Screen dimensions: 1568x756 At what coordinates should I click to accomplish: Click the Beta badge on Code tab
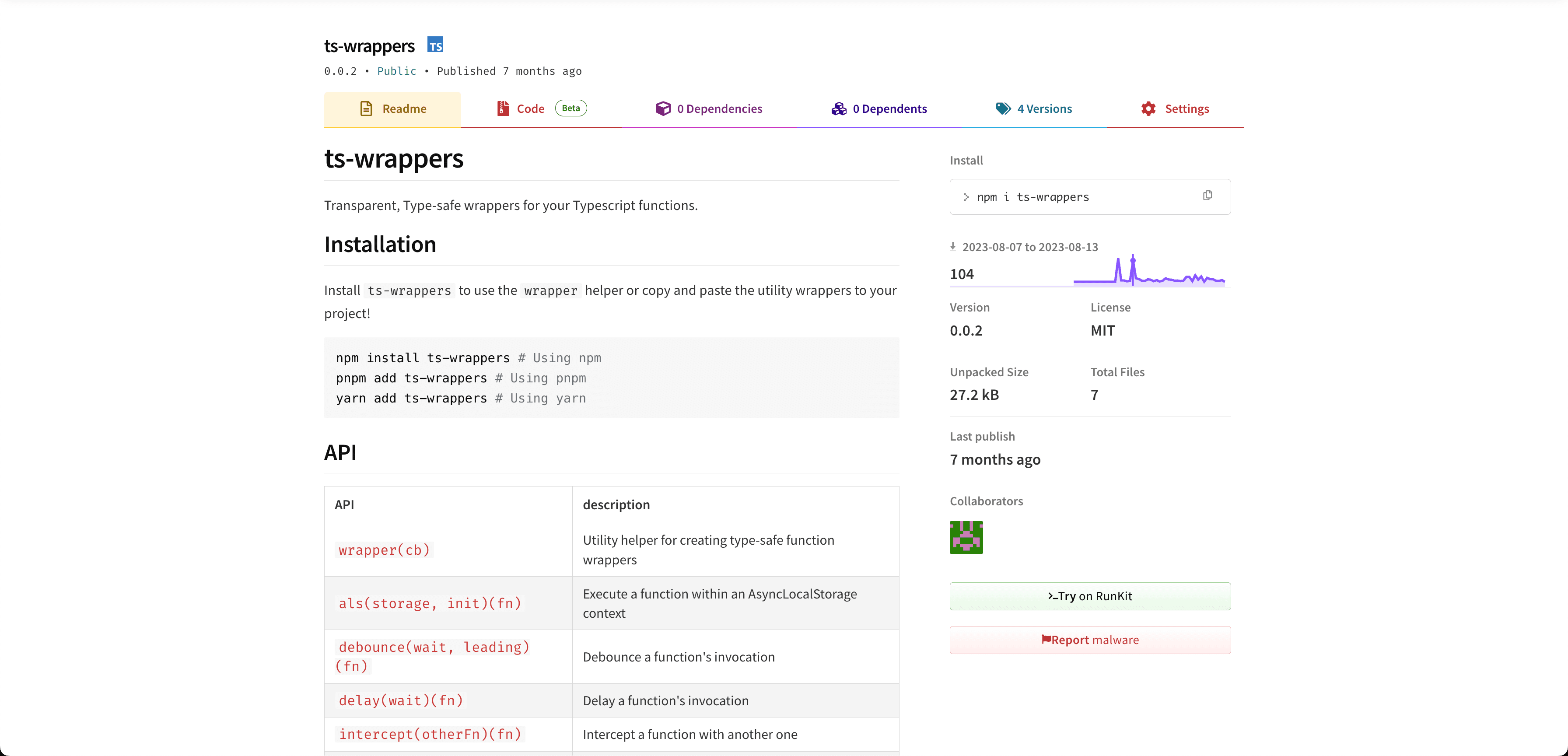click(x=571, y=108)
